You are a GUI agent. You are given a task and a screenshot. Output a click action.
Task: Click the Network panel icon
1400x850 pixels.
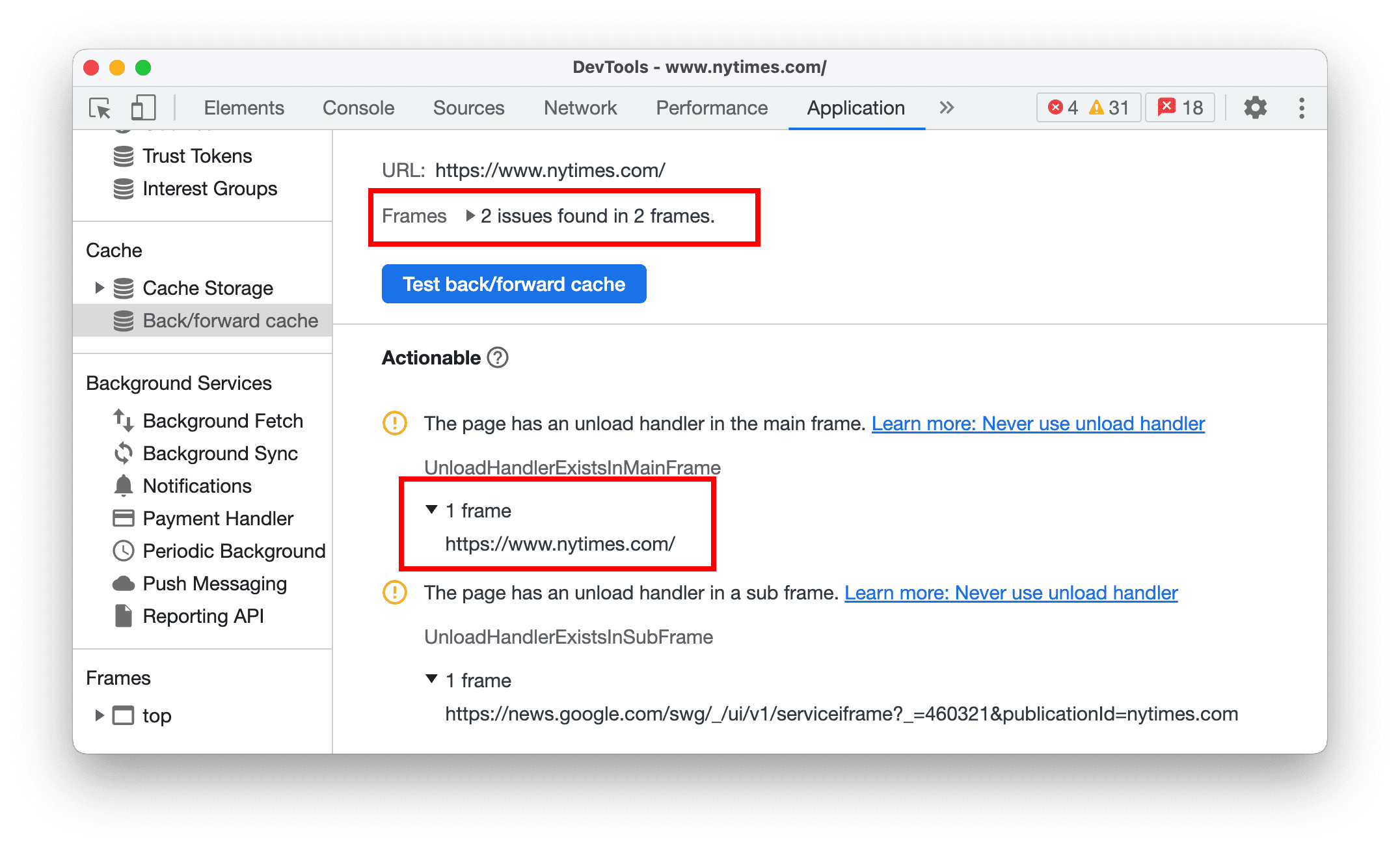point(579,108)
